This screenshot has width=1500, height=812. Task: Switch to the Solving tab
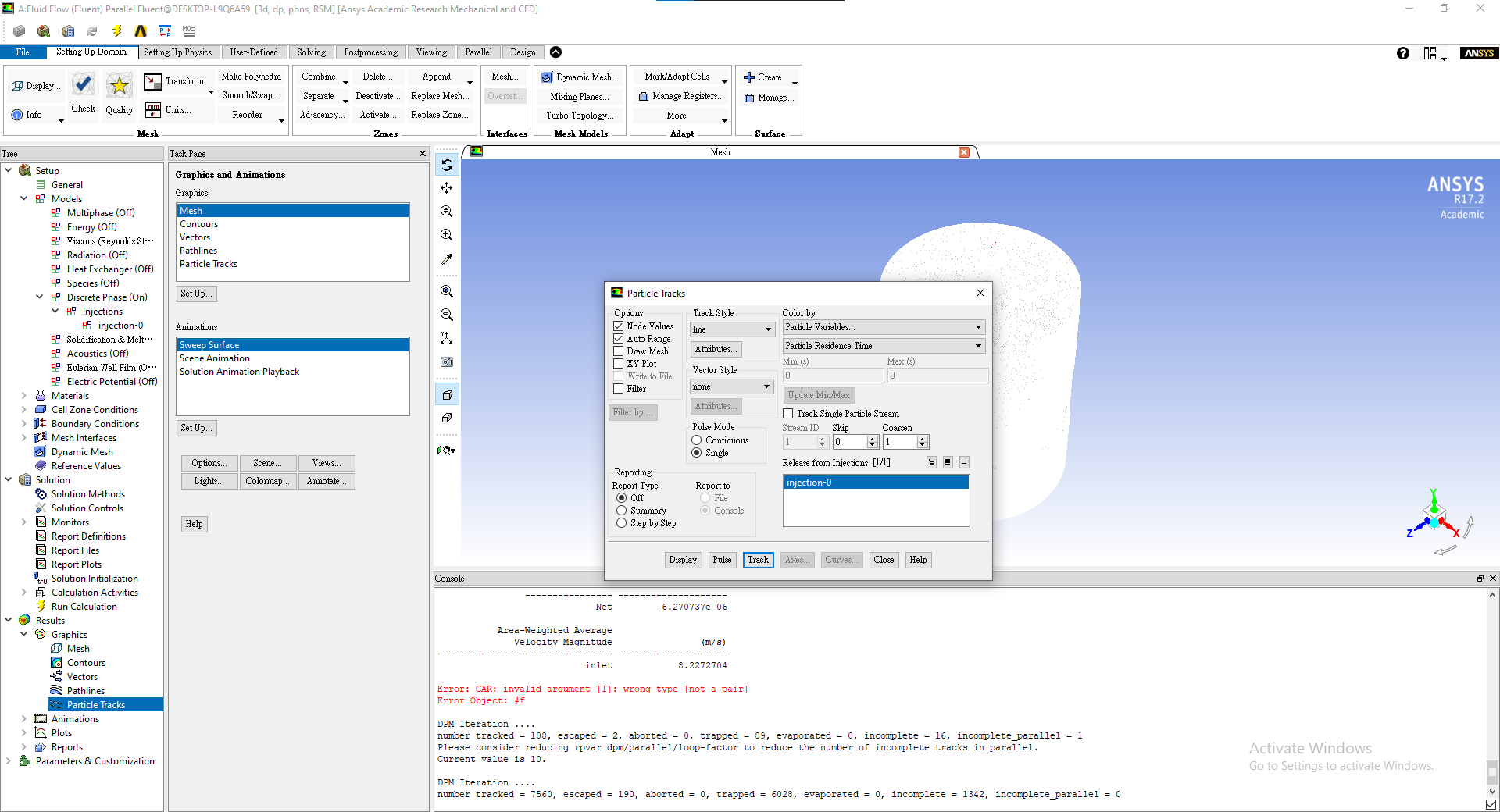click(x=311, y=52)
